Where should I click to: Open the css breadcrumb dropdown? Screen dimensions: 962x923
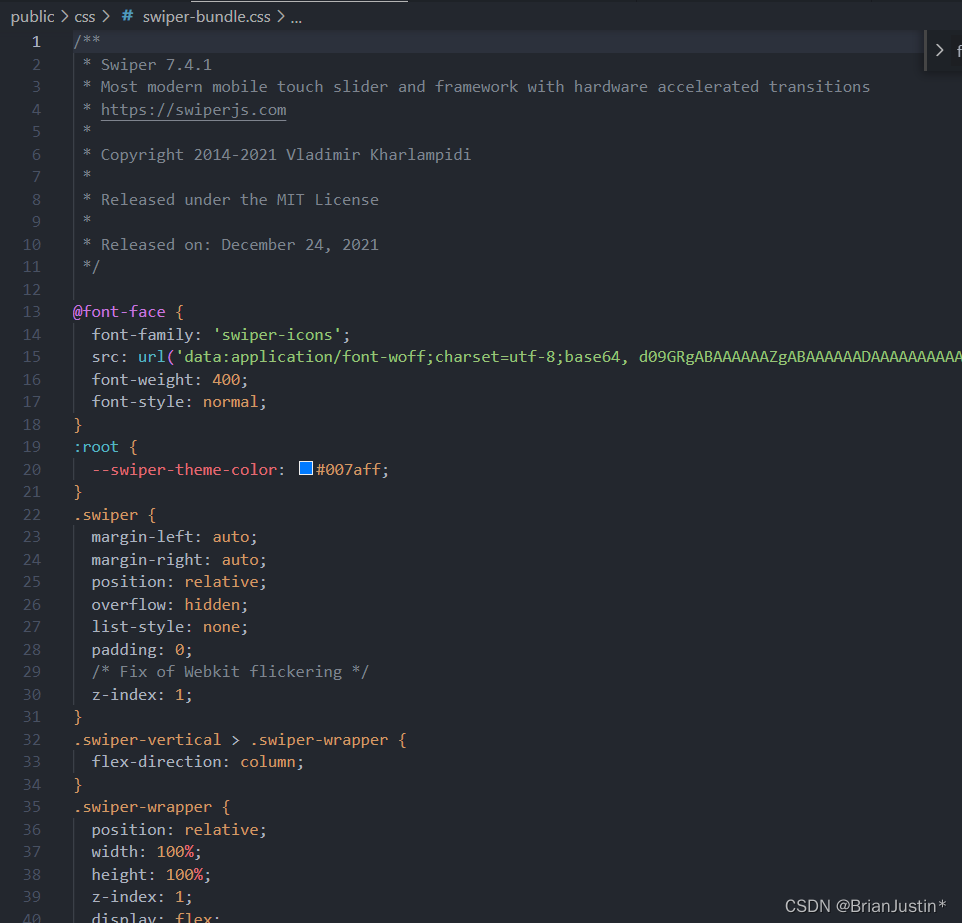tap(84, 16)
